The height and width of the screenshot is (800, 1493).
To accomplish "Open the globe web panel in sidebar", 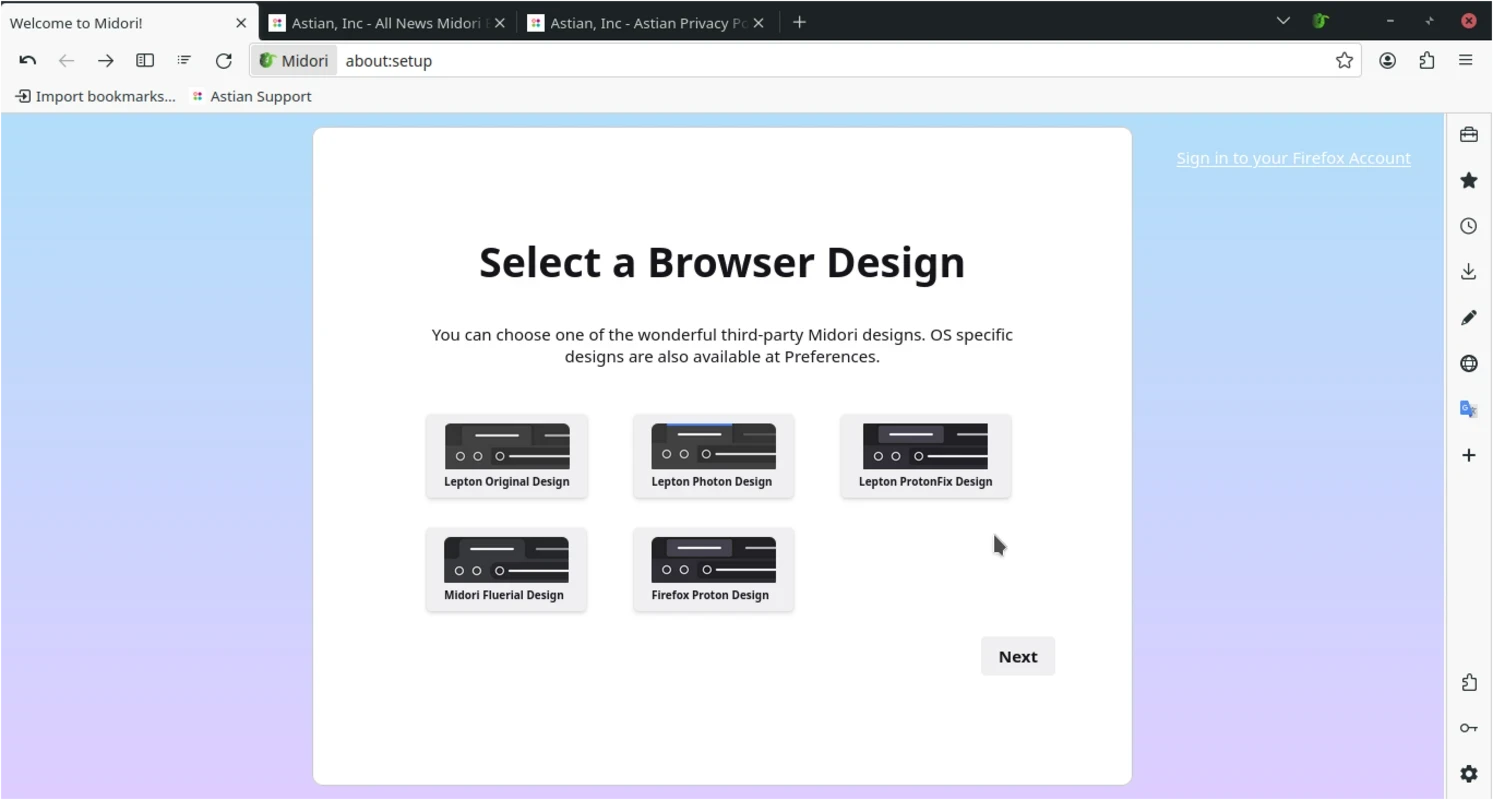I will (1469, 364).
